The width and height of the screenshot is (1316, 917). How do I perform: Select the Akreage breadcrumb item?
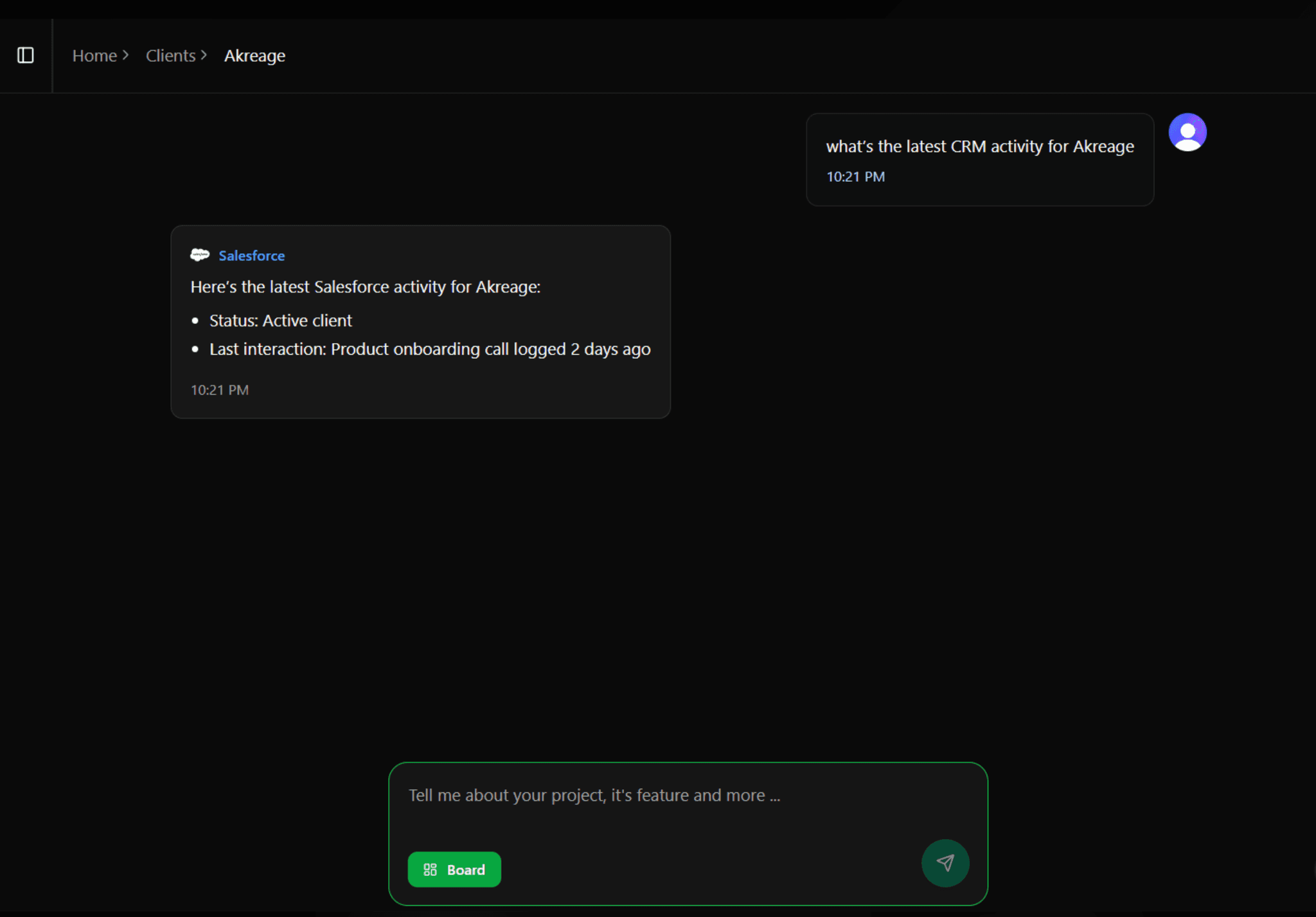coord(254,56)
